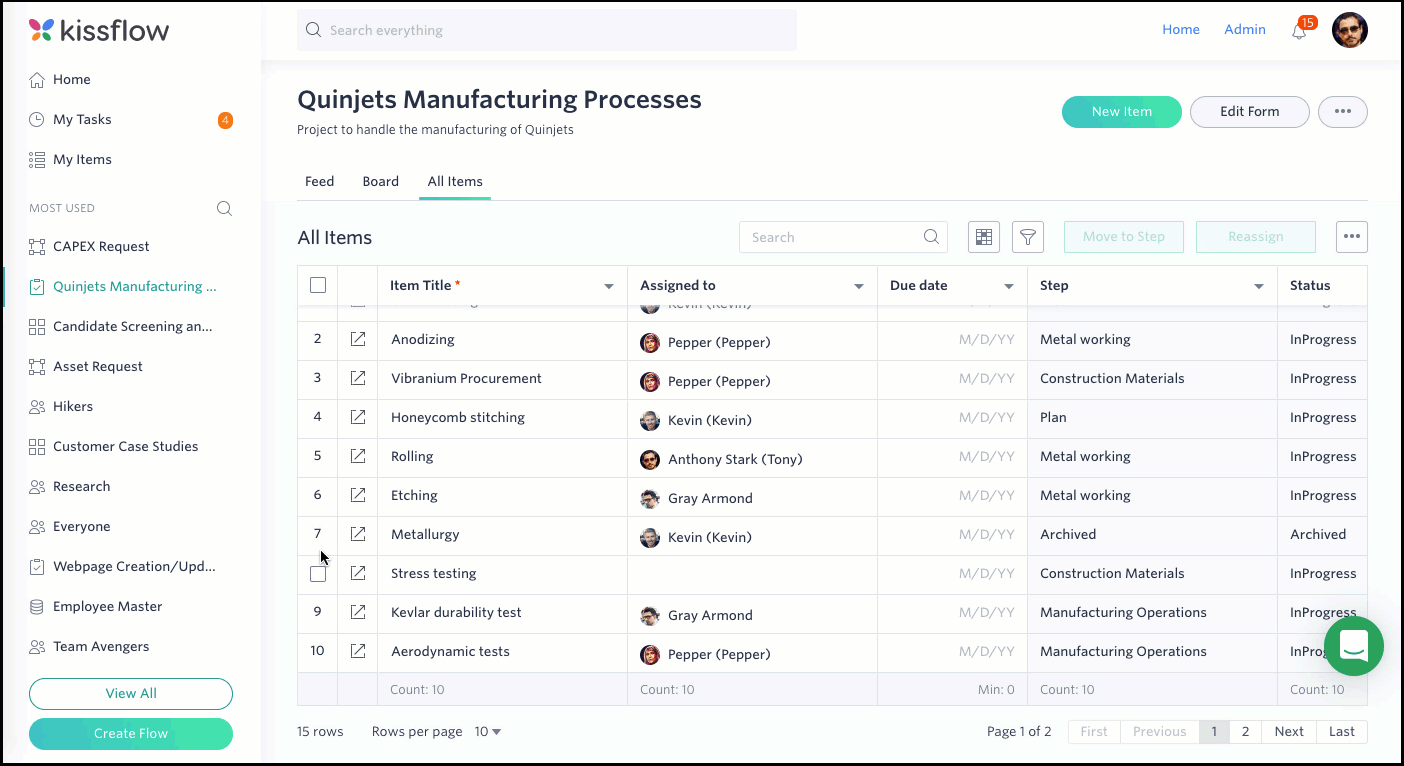Click the magnifier icon in the All Items search box
1404x766 pixels.
tap(931, 237)
